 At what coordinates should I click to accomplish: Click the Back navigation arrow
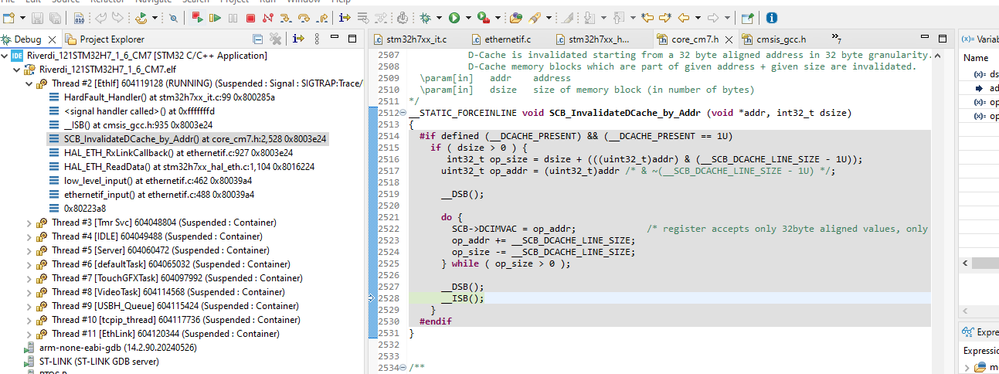pyautogui.click(x=684, y=18)
